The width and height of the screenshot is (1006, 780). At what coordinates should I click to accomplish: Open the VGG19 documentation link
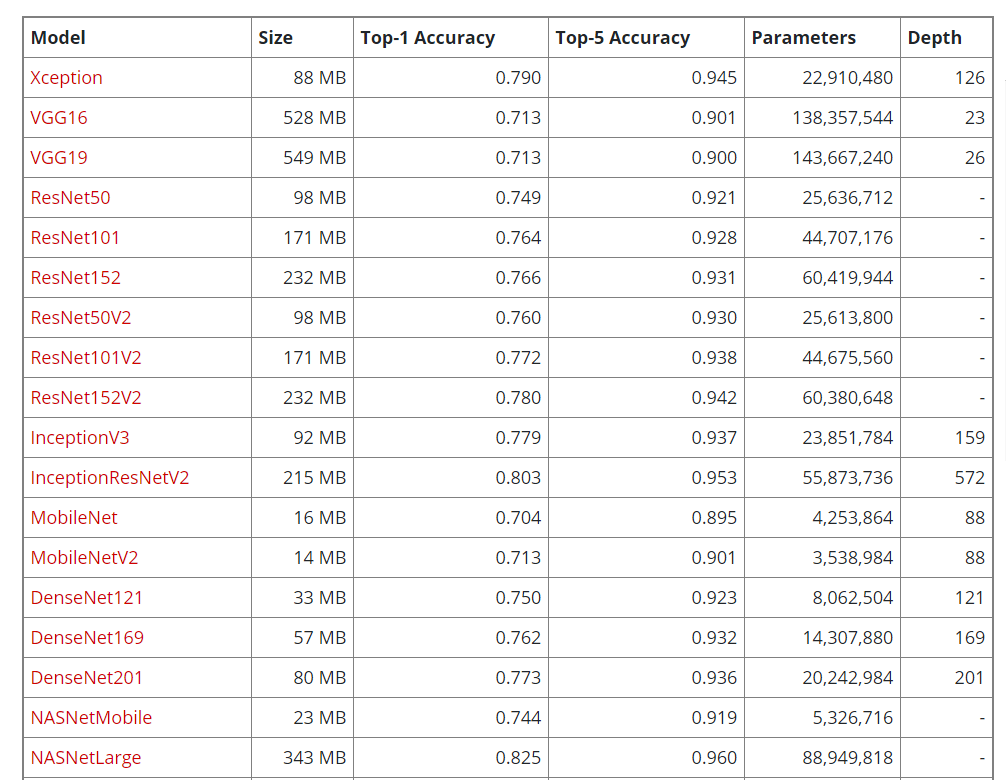pos(59,158)
